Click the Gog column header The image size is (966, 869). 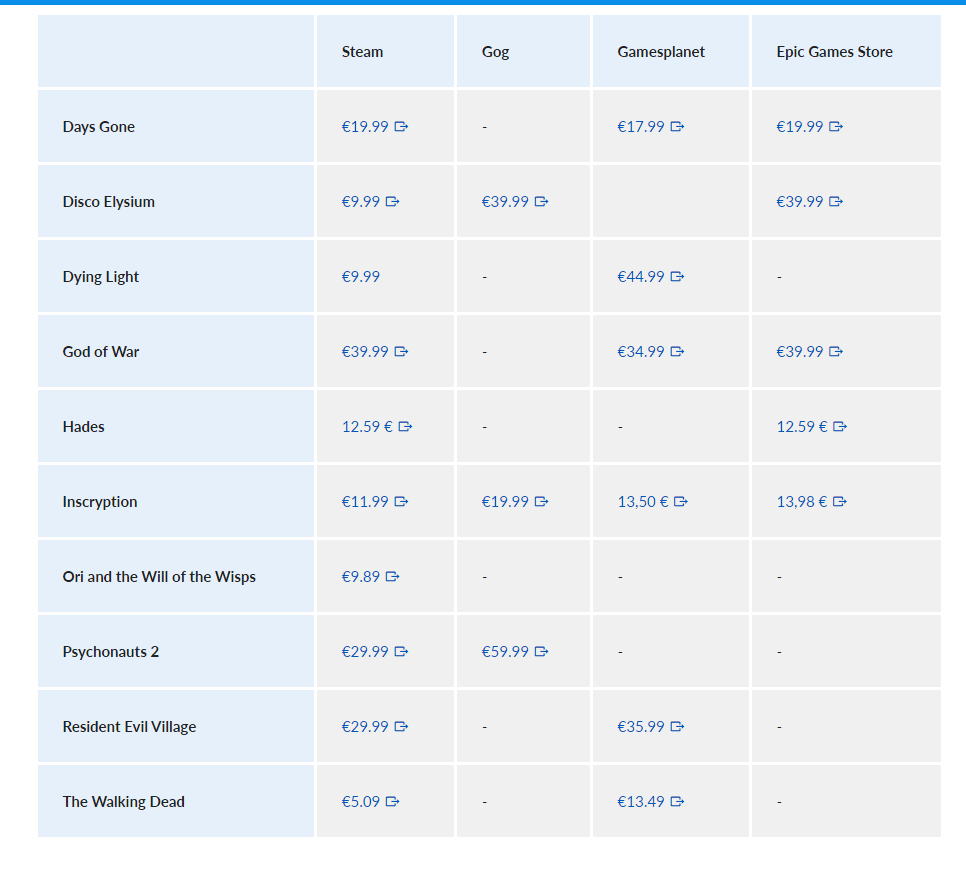pos(495,52)
